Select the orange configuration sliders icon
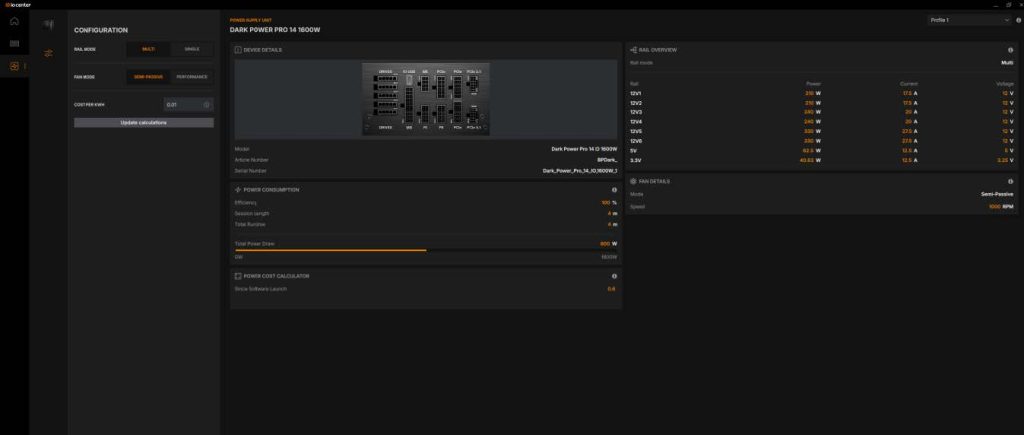 click(x=48, y=53)
